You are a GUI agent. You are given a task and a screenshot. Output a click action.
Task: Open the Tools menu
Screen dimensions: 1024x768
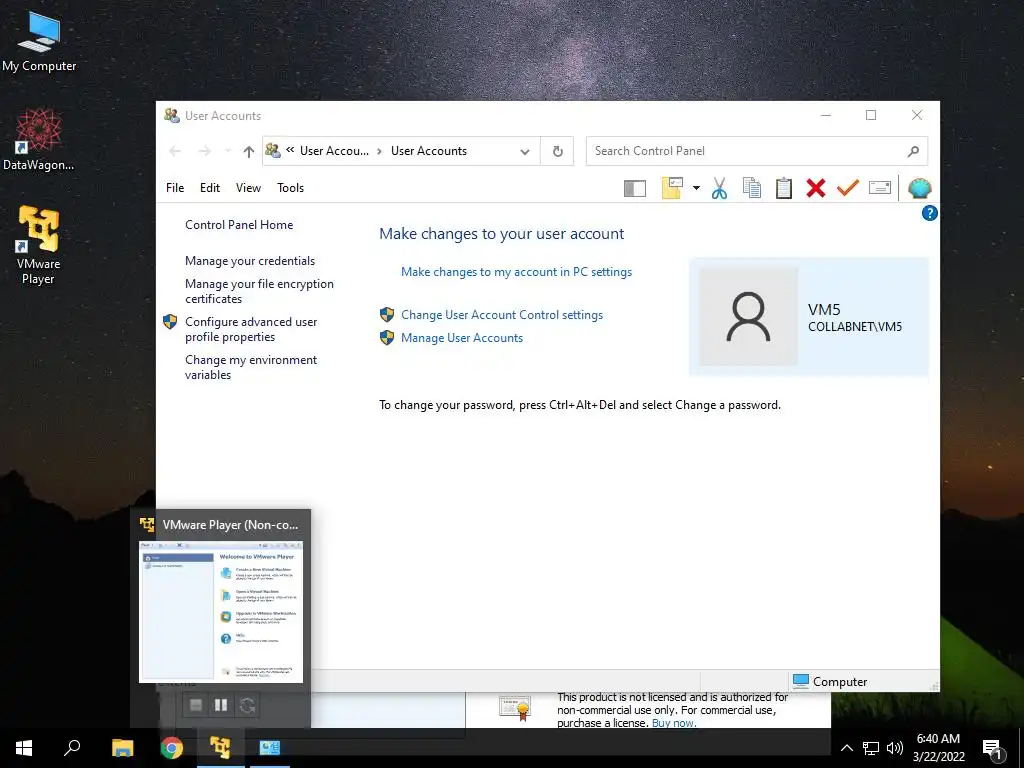291,188
